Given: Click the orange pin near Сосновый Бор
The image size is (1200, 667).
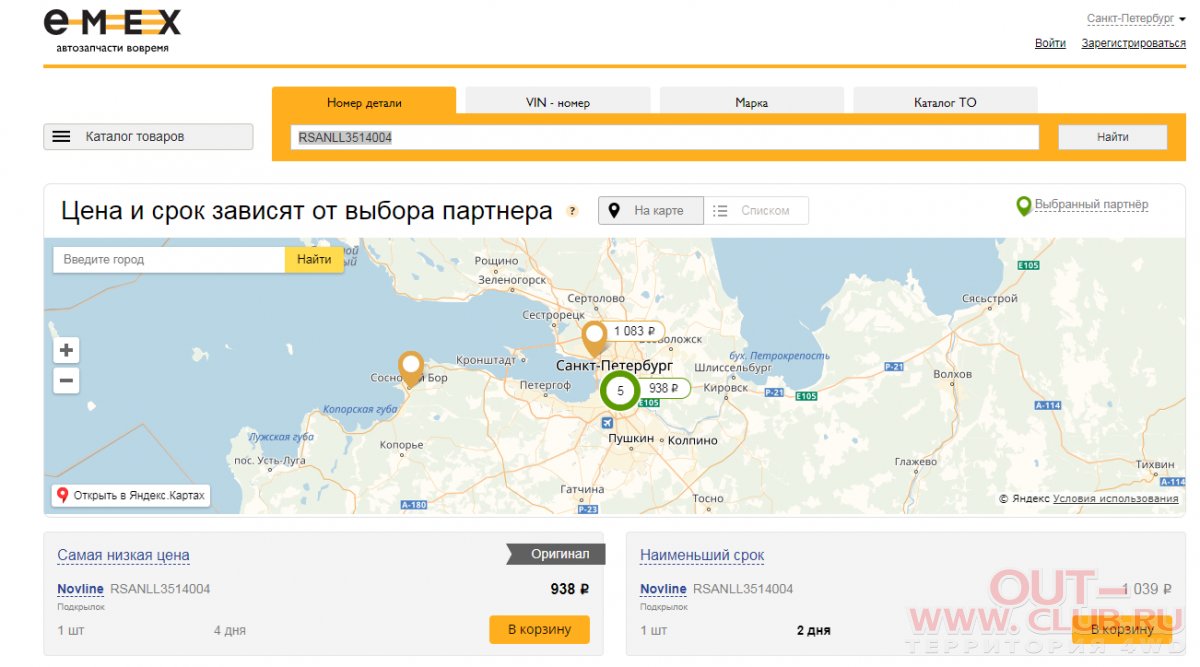Looking at the screenshot, I should tap(410, 368).
